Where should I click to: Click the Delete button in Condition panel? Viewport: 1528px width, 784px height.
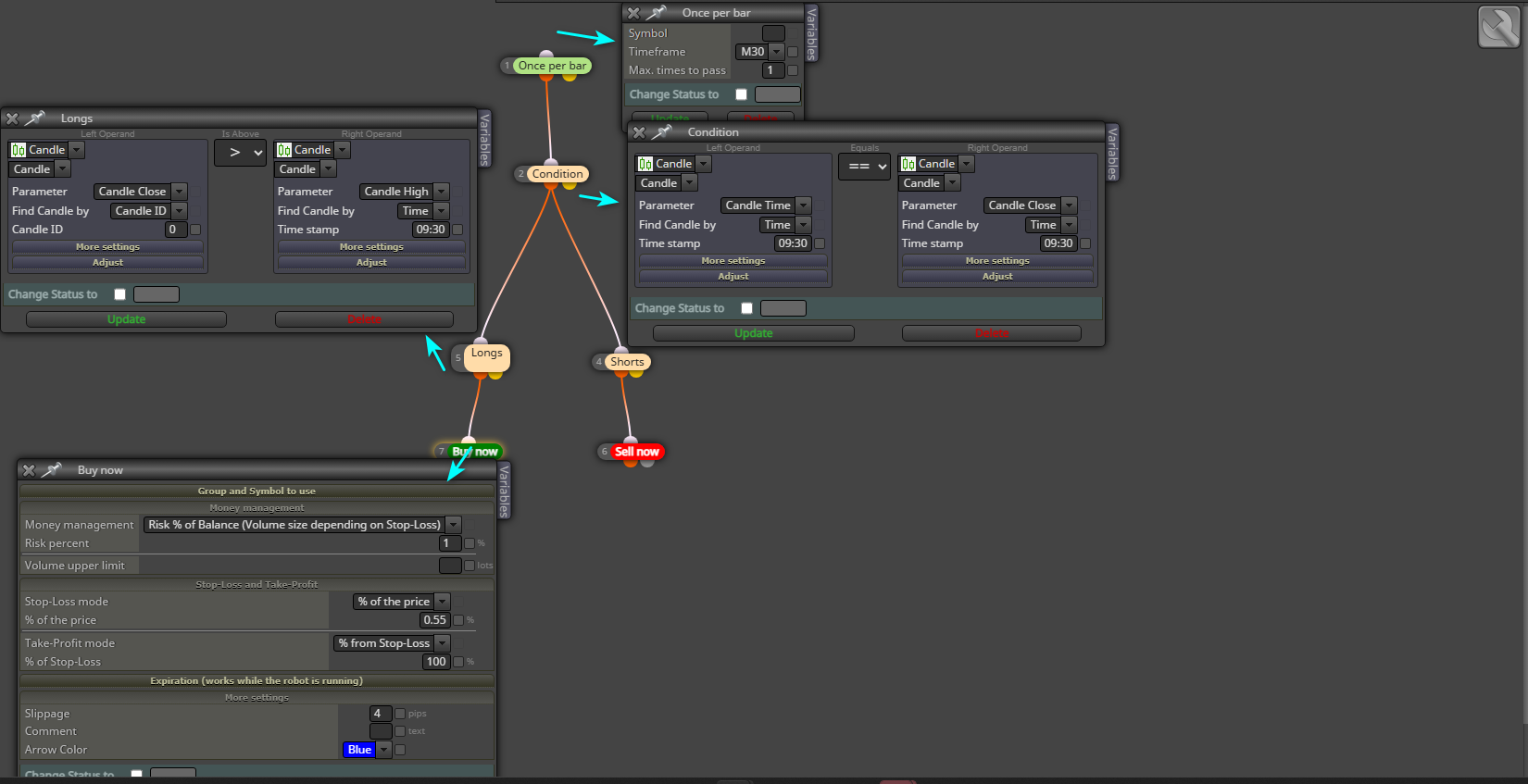991,333
